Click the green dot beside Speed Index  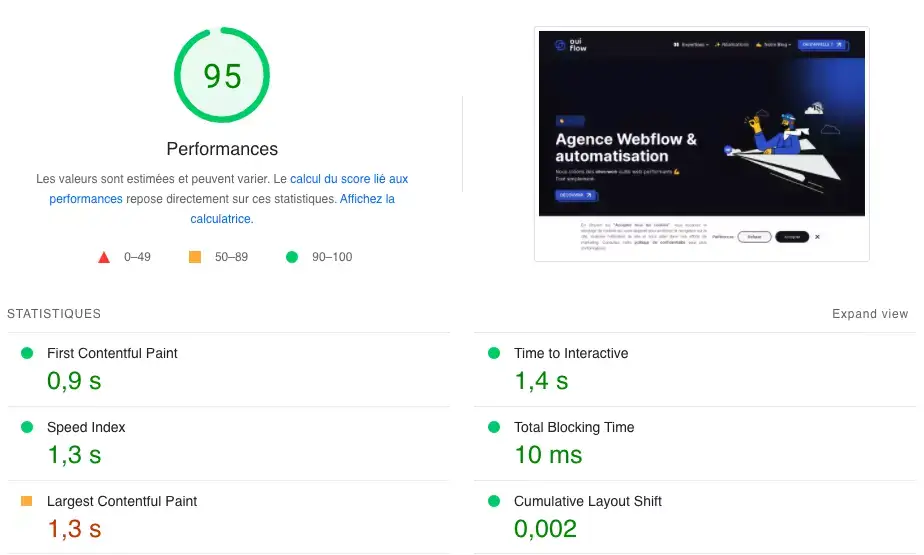coord(27,427)
